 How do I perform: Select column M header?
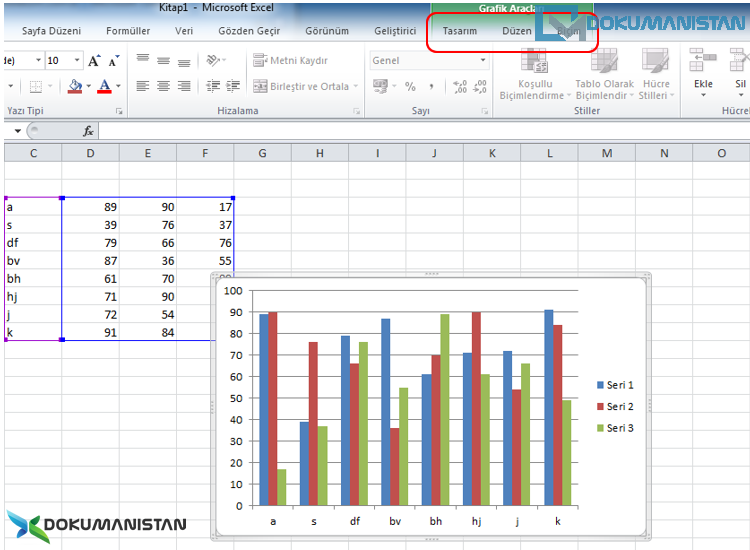pyautogui.click(x=607, y=153)
